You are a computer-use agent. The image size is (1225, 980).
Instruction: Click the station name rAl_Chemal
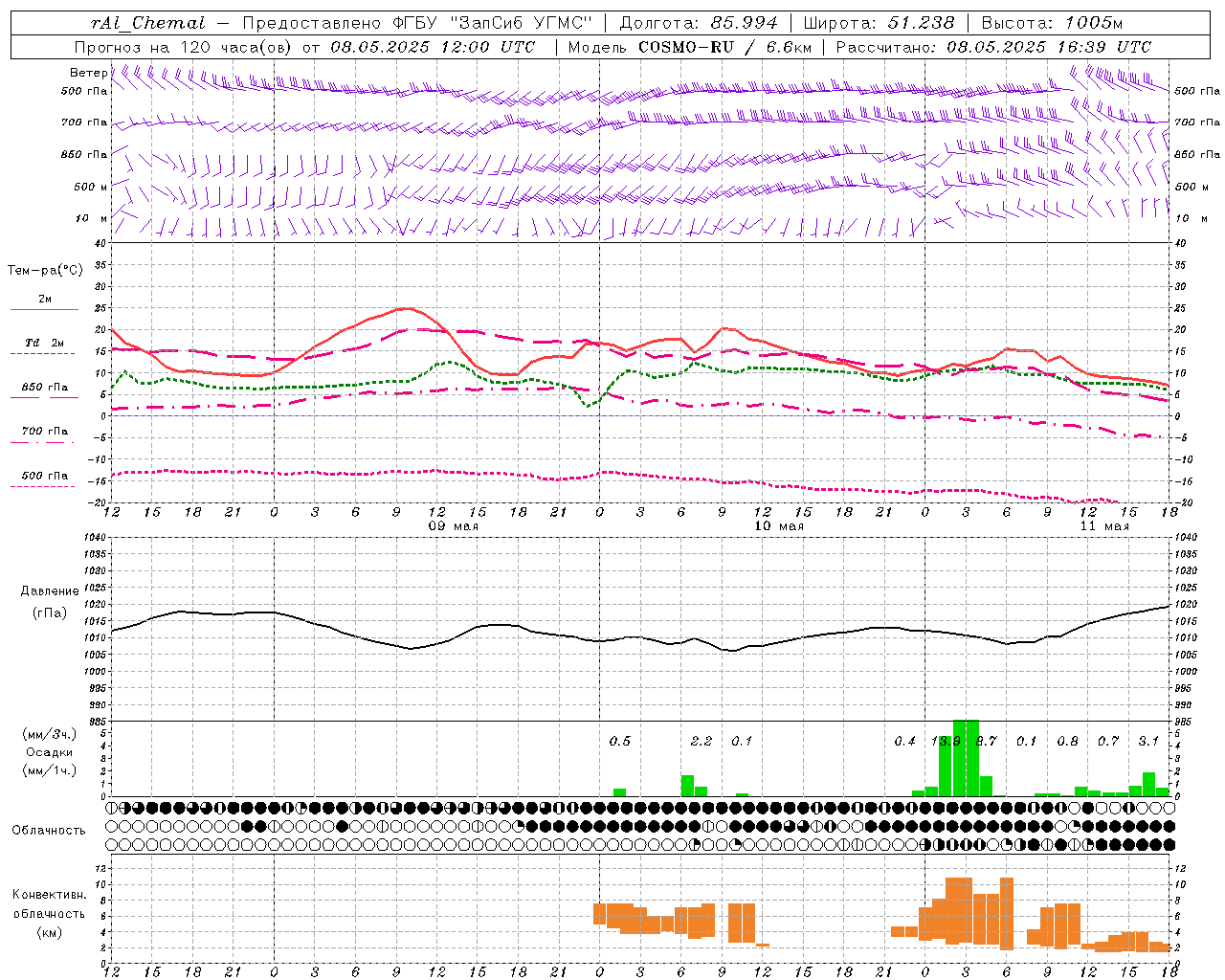pos(147,23)
